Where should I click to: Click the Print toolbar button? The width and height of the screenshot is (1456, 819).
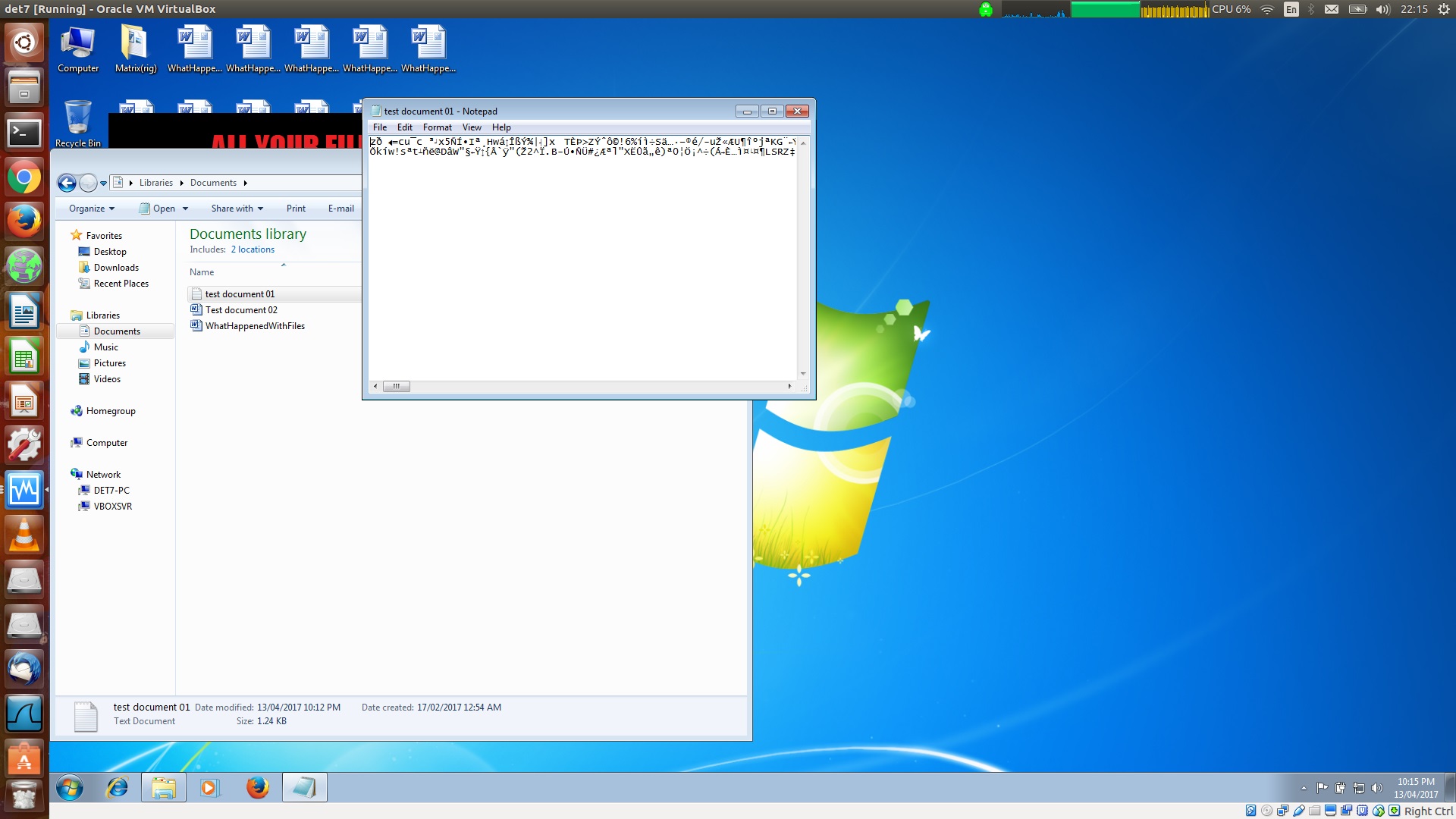pyautogui.click(x=296, y=209)
